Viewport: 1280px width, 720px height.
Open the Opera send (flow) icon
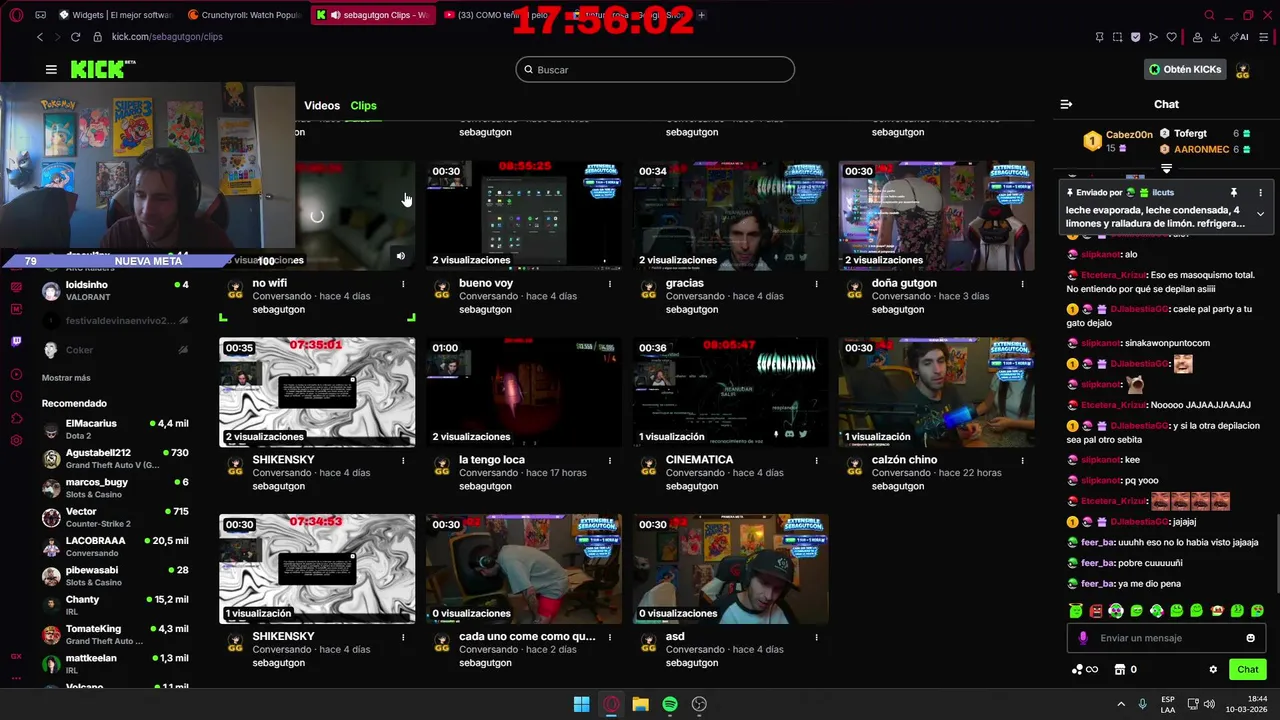point(1153,37)
